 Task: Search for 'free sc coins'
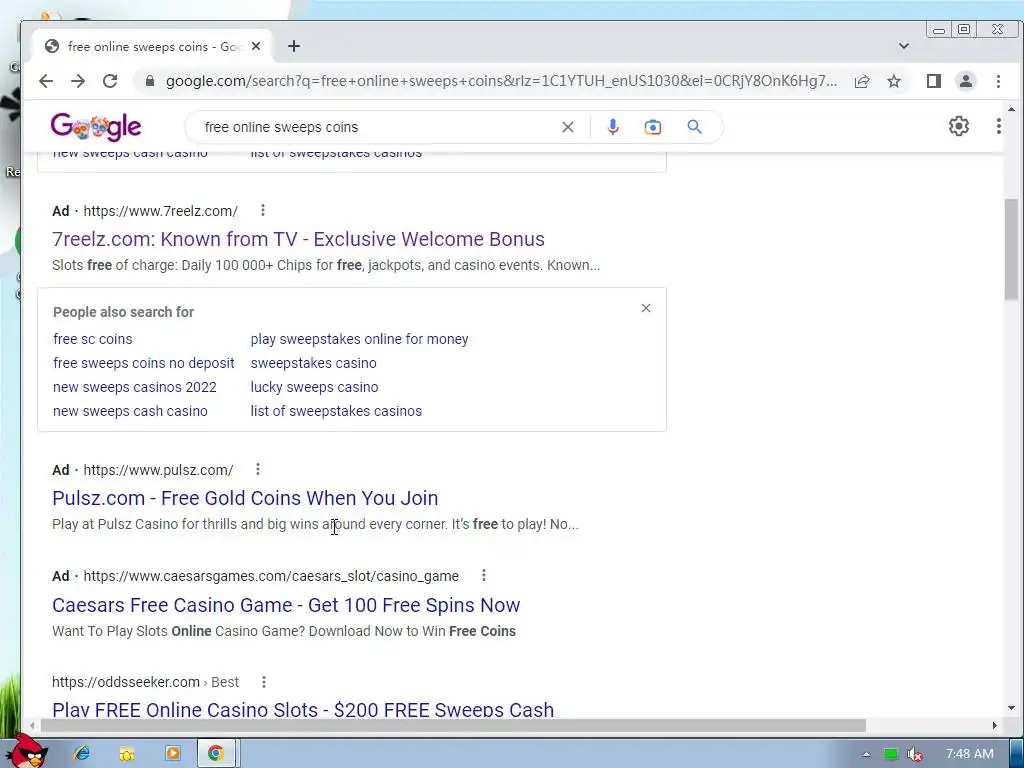pyautogui.click(x=93, y=339)
